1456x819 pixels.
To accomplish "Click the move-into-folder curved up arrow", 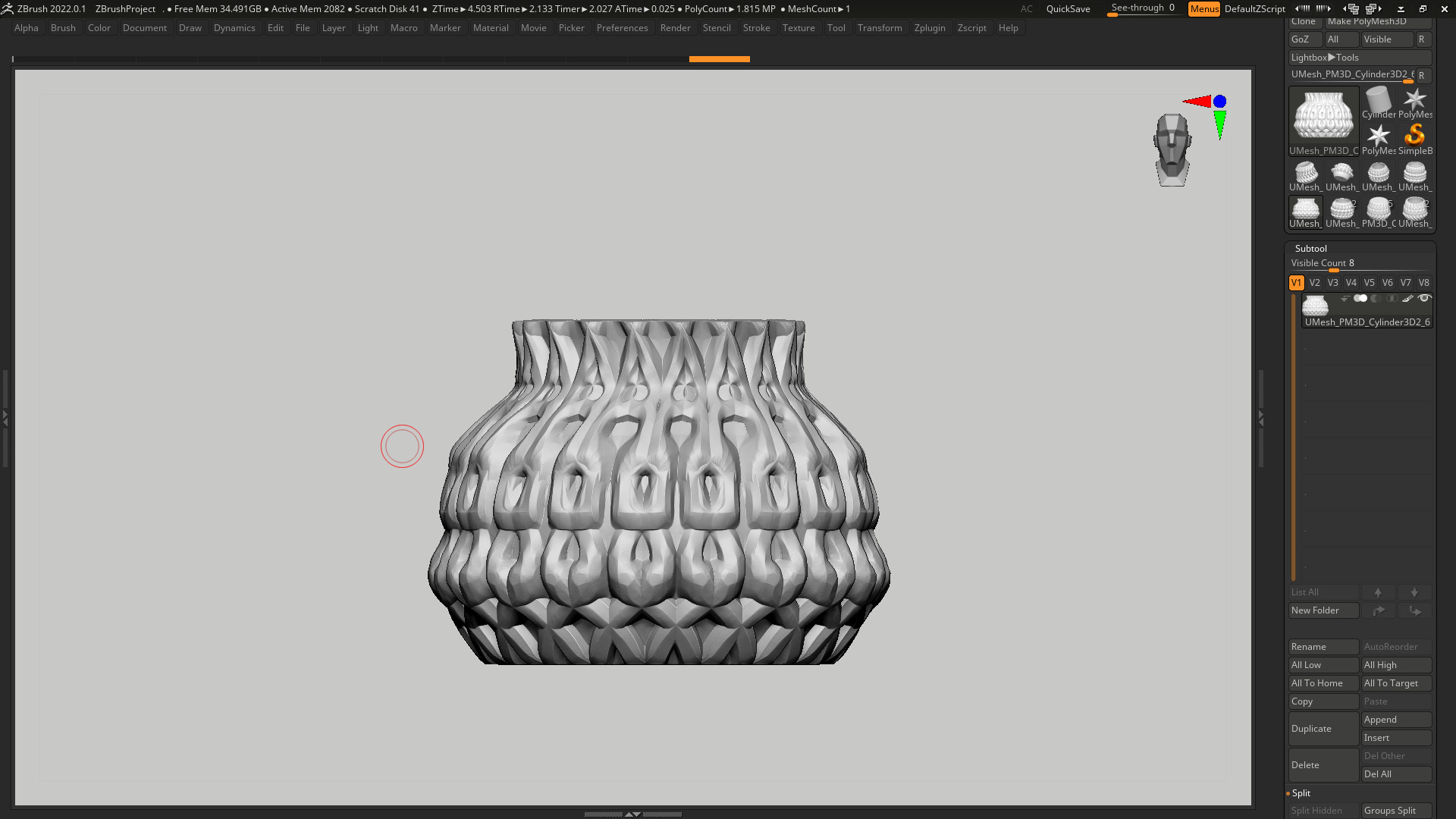I will point(1378,610).
